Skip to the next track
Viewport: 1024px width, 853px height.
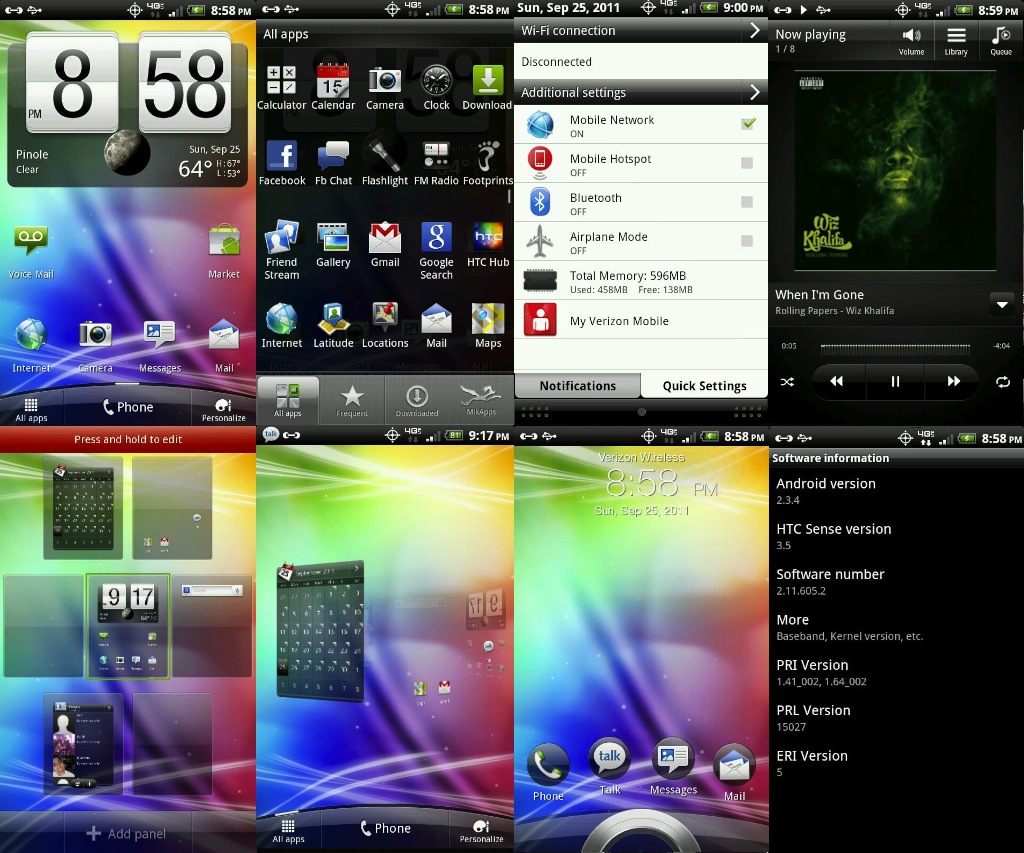(x=953, y=381)
